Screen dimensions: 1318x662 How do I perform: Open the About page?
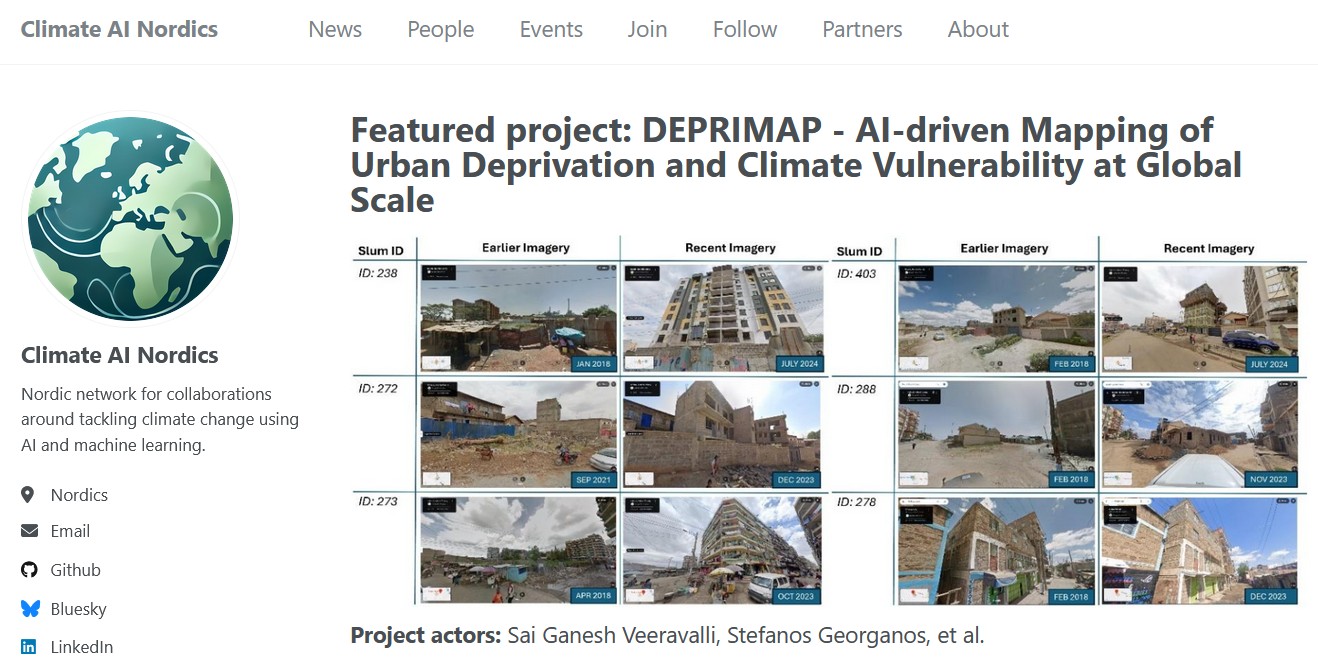pyautogui.click(x=978, y=30)
